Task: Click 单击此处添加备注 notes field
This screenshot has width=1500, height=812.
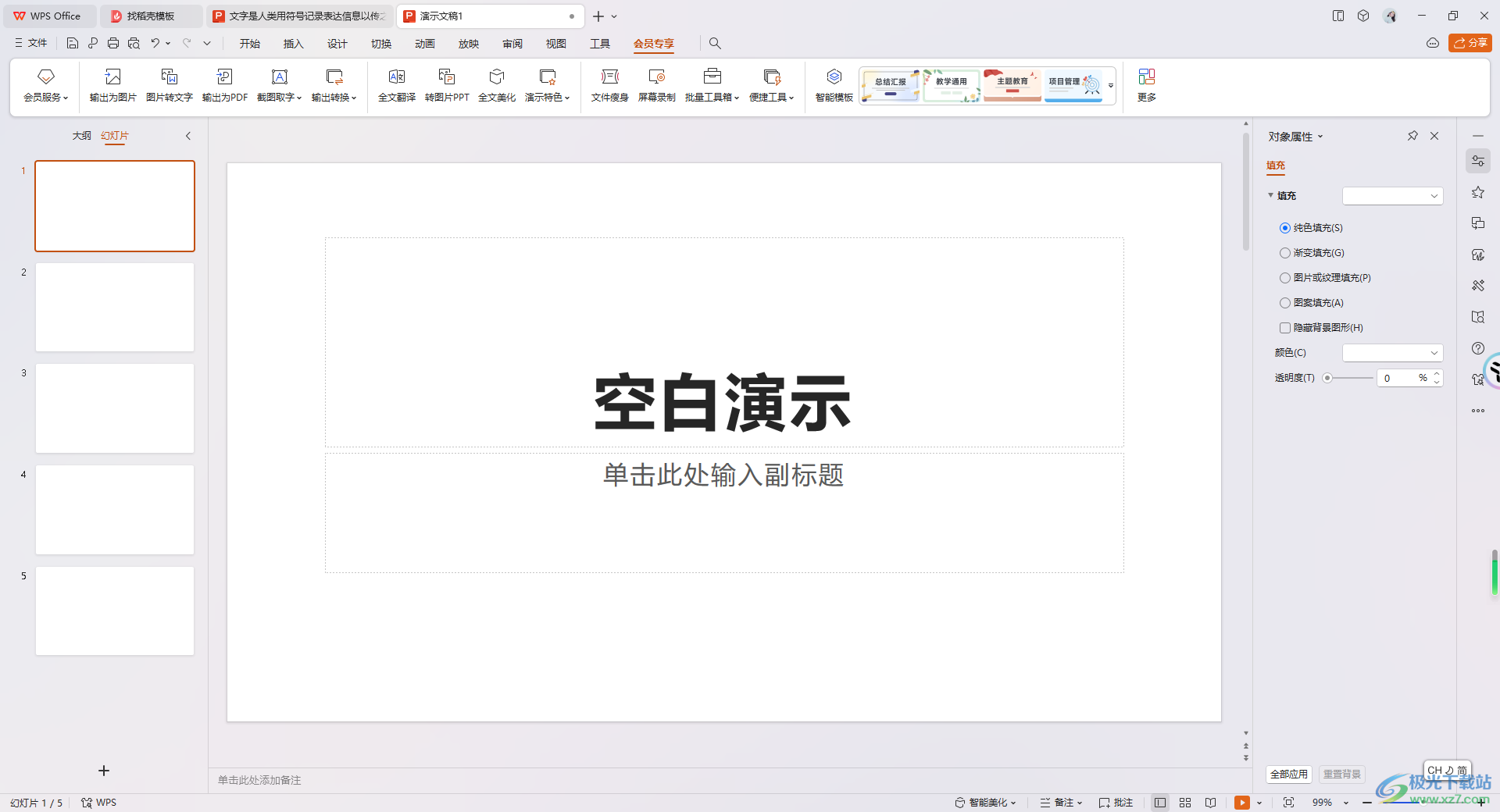Action: (259, 780)
